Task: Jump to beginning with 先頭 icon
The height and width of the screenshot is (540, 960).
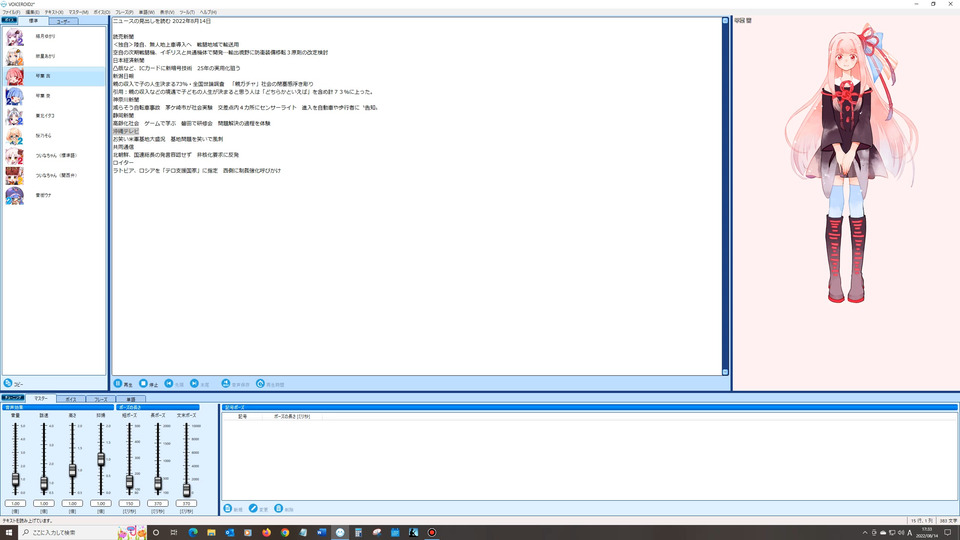Action: (169, 383)
